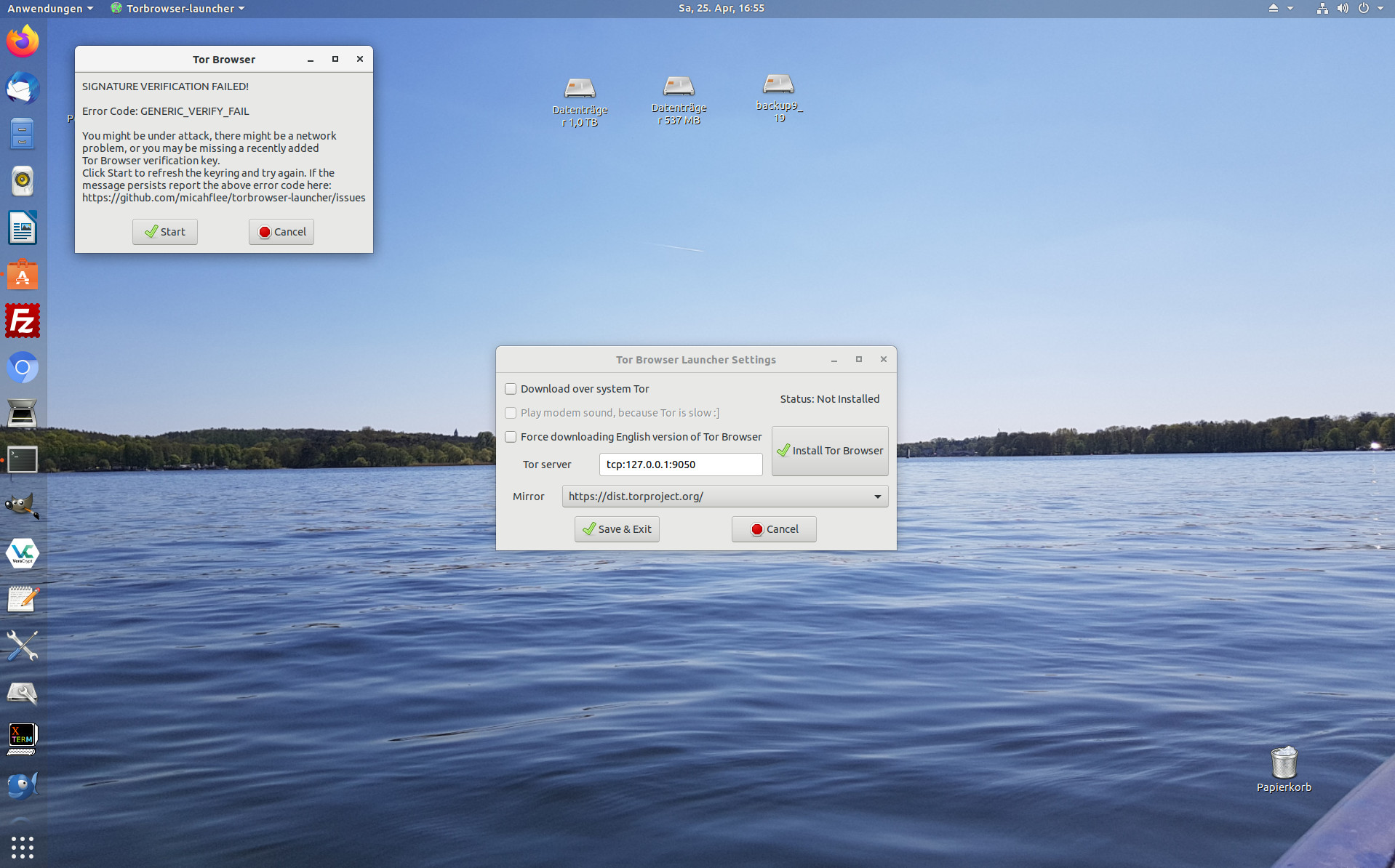Select the Papierkorb trash icon
Viewport: 1395px width, 868px height.
click(x=1284, y=769)
